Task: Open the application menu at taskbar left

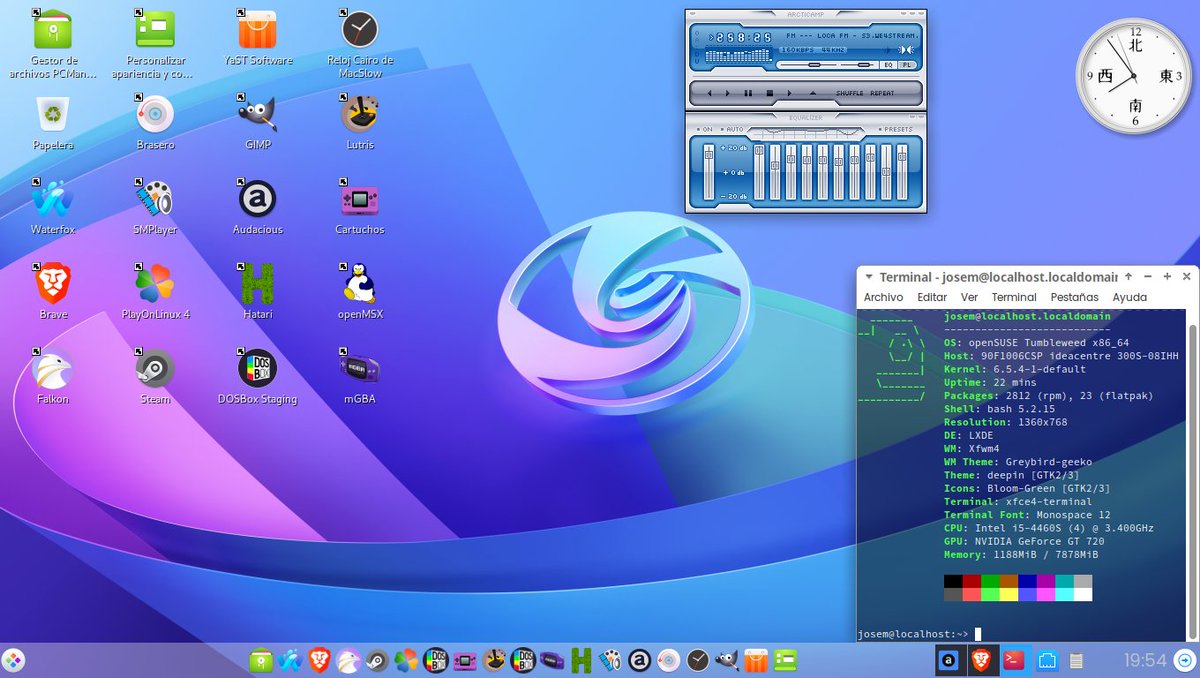Action: pyautogui.click(x=14, y=660)
